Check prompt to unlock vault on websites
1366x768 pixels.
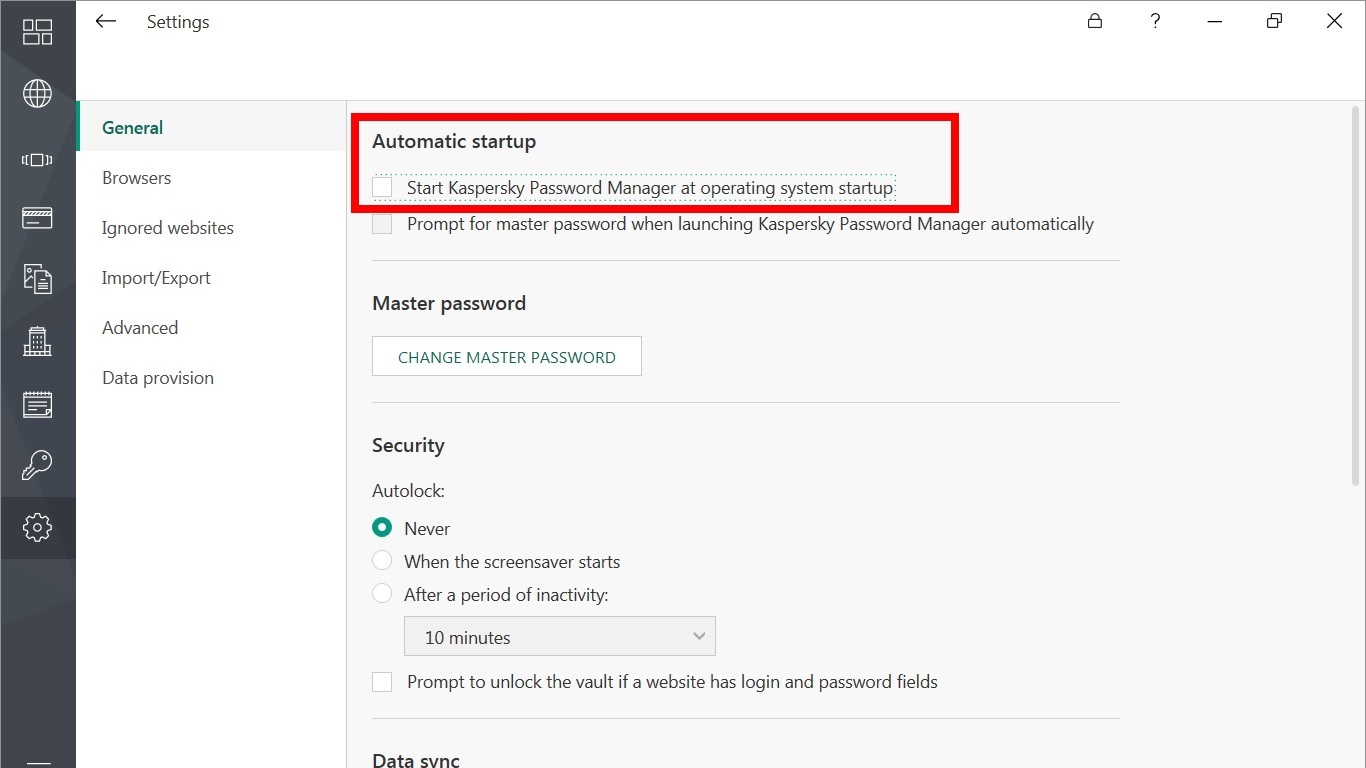coord(382,682)
